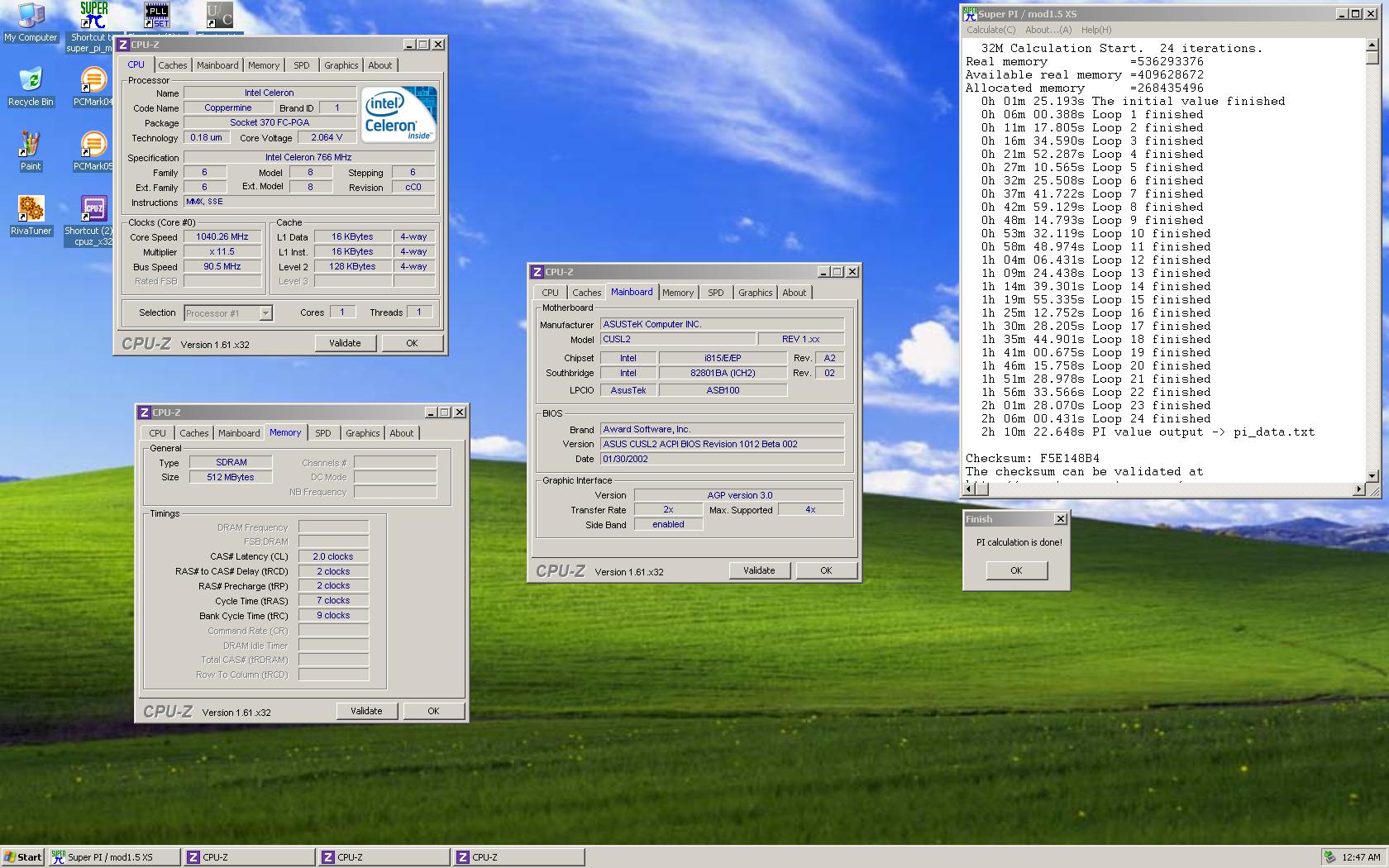Screen dimensions: 1389x868
Task: Close the Finish dialog
Action: [1060, 519]
